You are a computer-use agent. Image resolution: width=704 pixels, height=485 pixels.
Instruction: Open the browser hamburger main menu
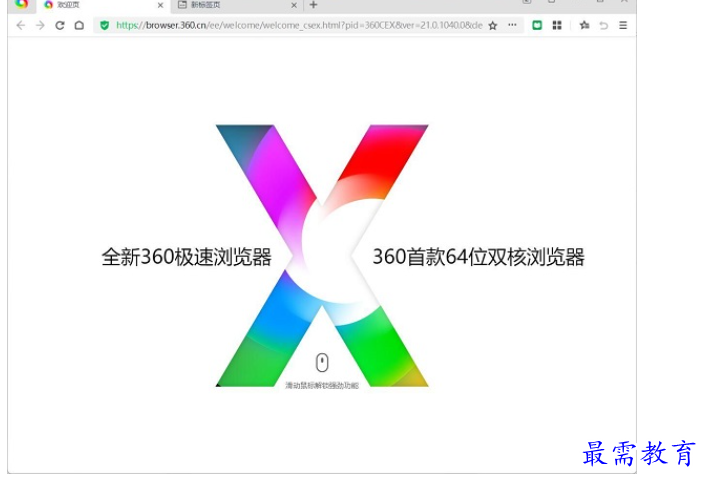[x=623, y=25]
